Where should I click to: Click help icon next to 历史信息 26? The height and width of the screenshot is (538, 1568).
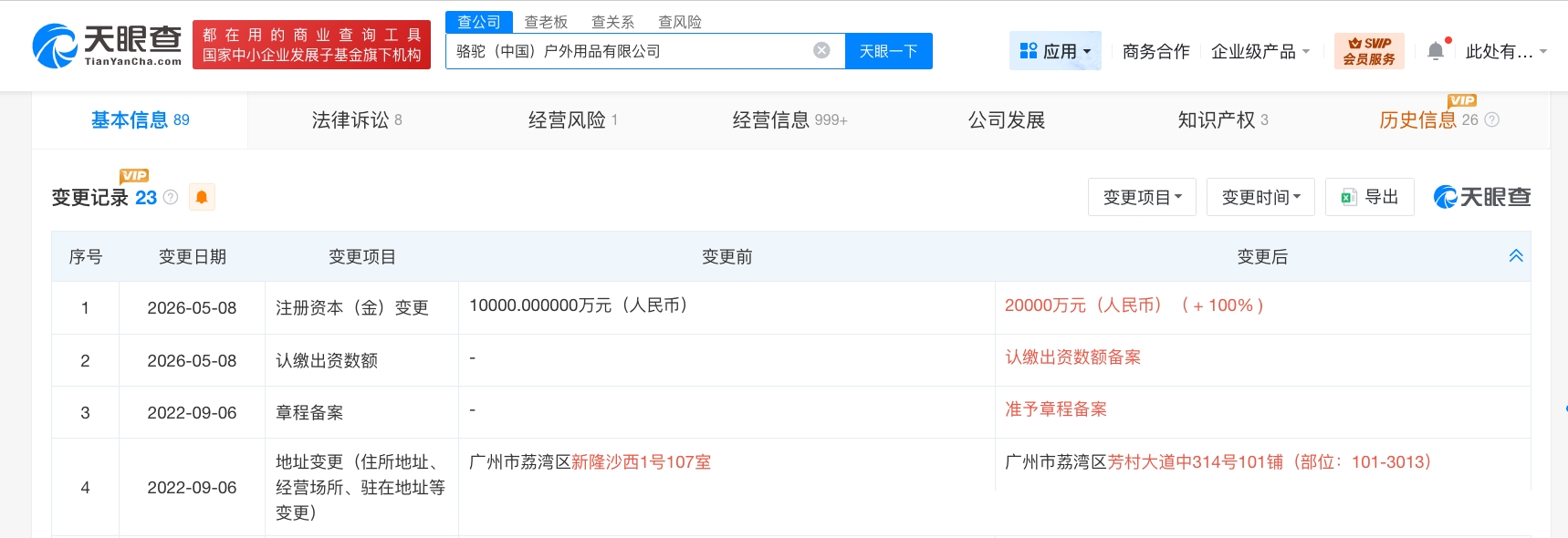(x=1492, y=119)
